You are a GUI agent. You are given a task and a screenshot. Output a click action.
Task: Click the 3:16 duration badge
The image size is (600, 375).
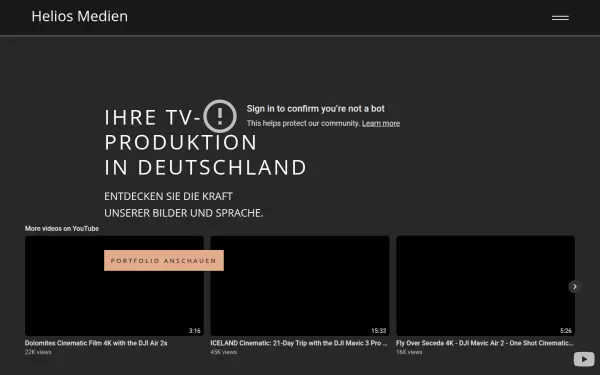click(194, 331)
